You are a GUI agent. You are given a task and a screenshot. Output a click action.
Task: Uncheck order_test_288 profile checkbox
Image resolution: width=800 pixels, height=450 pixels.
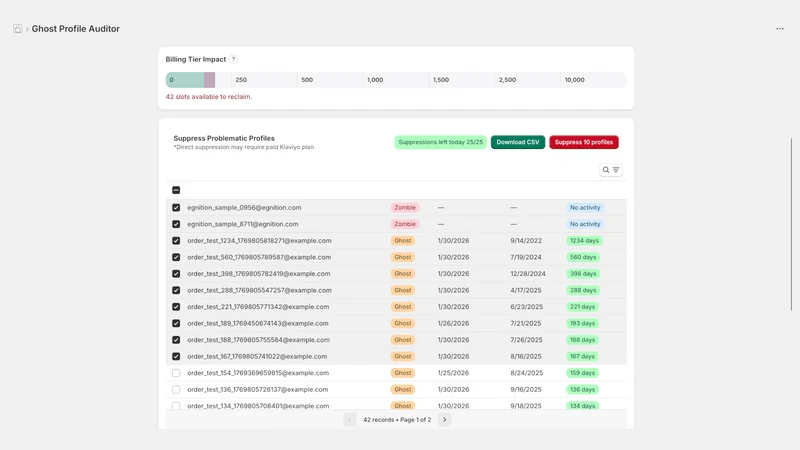176,290
